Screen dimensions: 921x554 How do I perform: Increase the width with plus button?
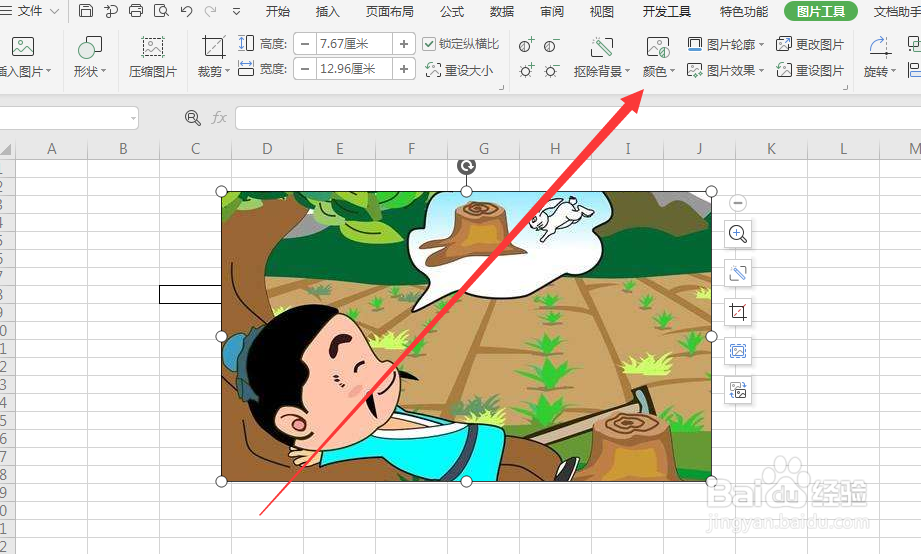pos(404,69)
